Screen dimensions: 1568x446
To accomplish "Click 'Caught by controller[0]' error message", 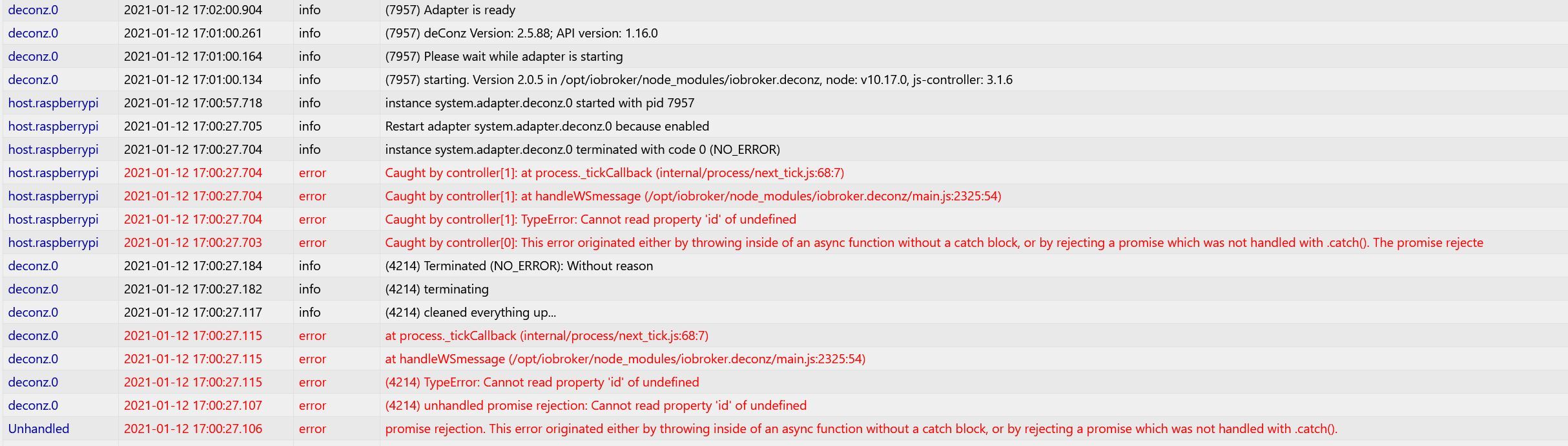I will coord(934,242).
